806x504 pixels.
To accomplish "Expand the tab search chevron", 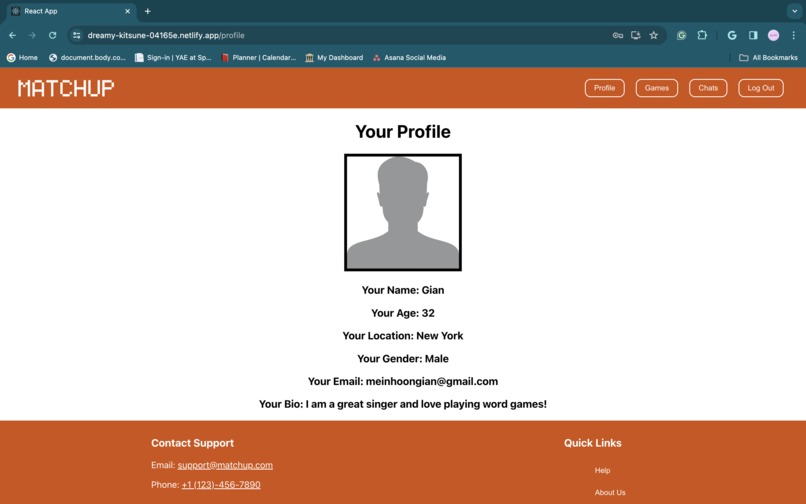I will pos(794,11).
